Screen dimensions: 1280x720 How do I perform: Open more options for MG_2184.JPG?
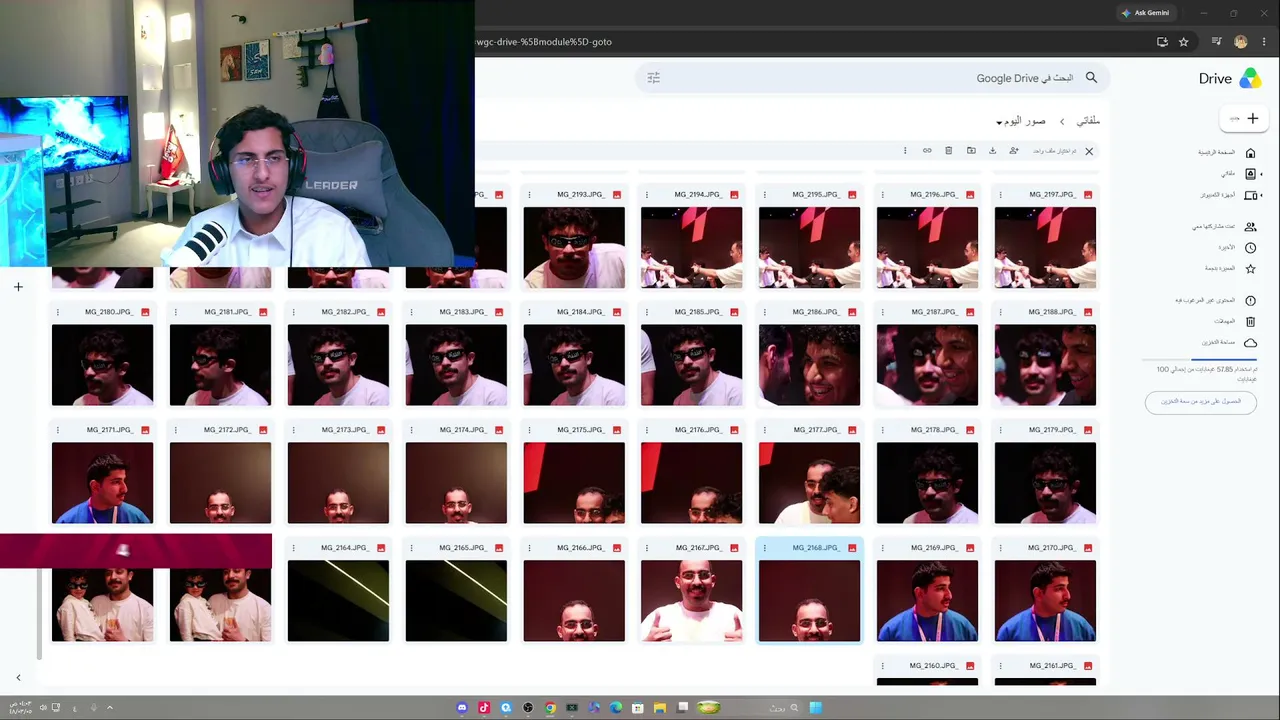point(529,312)
